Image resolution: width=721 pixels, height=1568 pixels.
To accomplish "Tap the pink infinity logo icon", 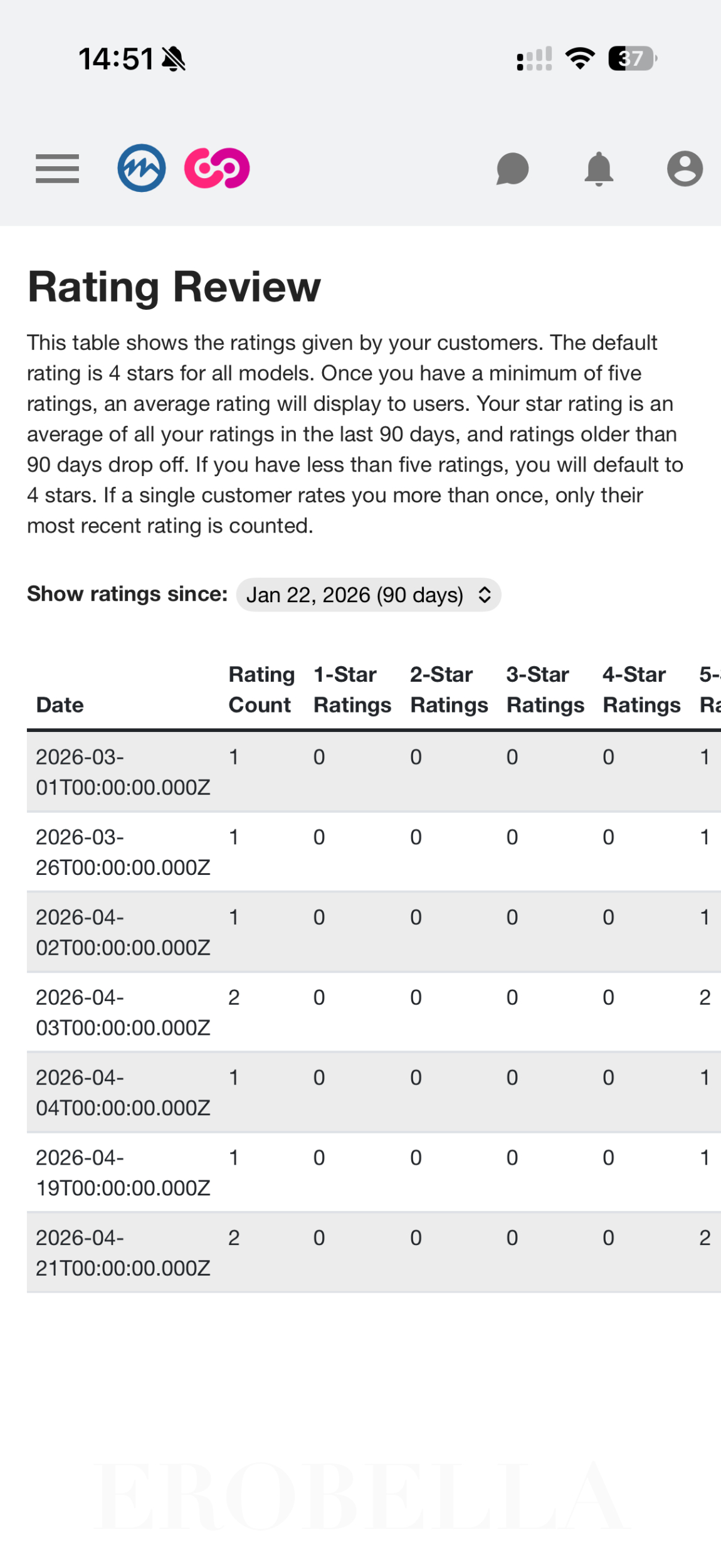I will pyautogui.click(x=217, y=168).
